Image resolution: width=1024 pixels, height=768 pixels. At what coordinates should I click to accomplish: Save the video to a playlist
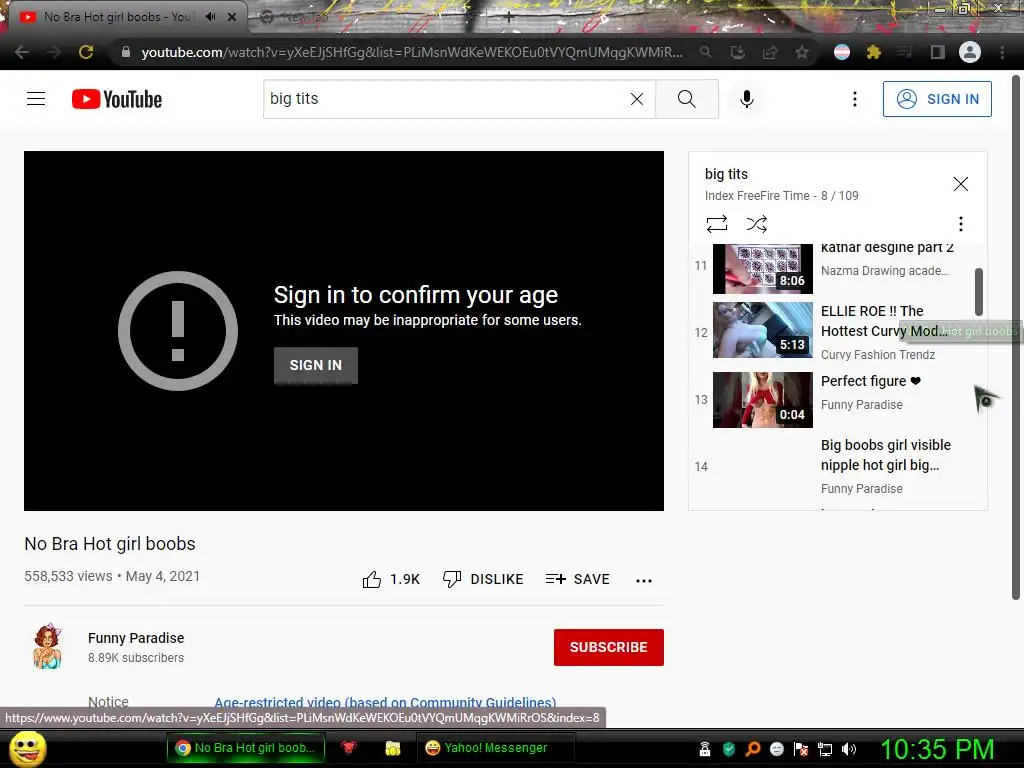pyautogui.click(x=577, y=579)
